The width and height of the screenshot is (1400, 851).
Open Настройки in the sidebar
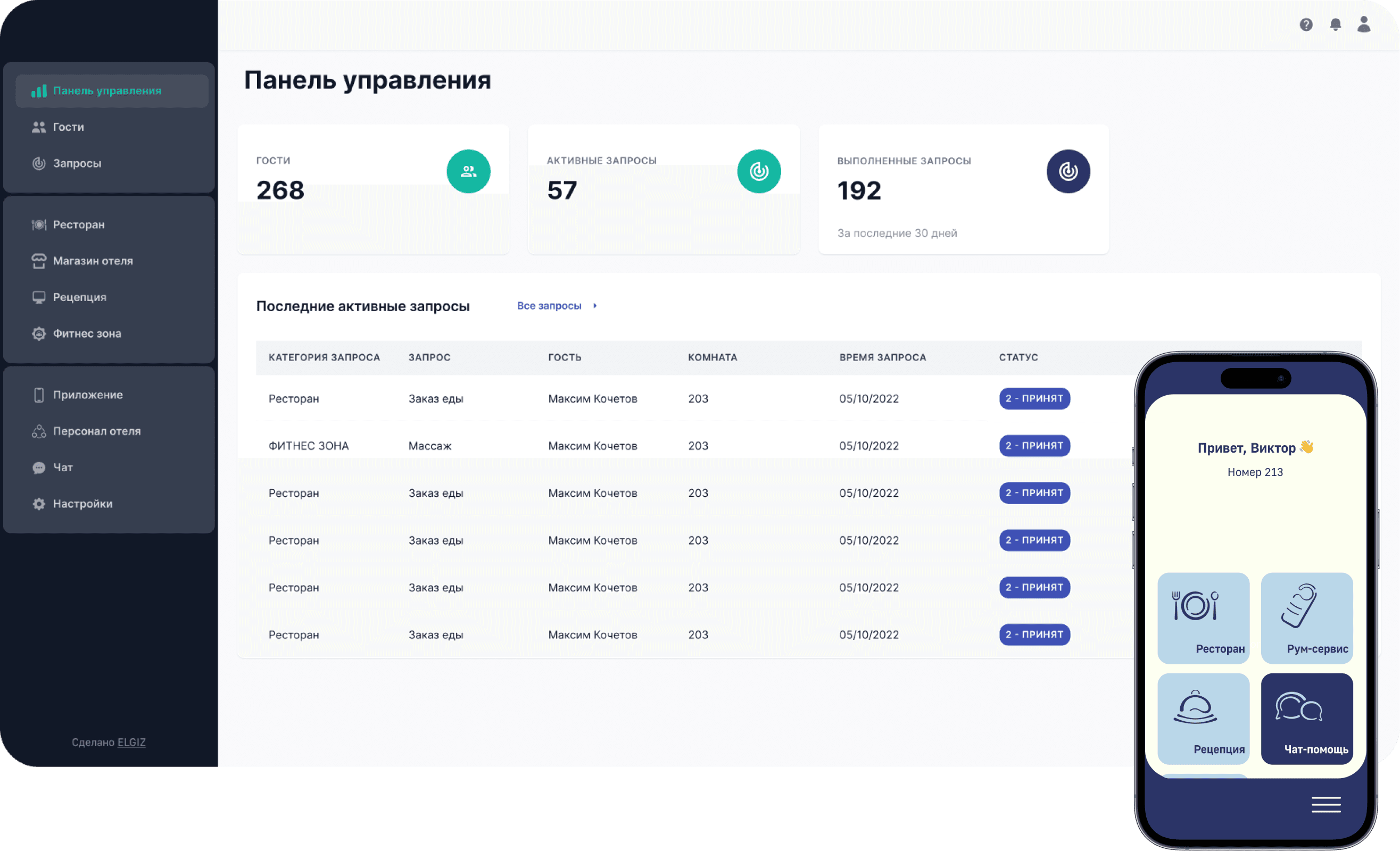pyautogui.click(x=82, y=503)
